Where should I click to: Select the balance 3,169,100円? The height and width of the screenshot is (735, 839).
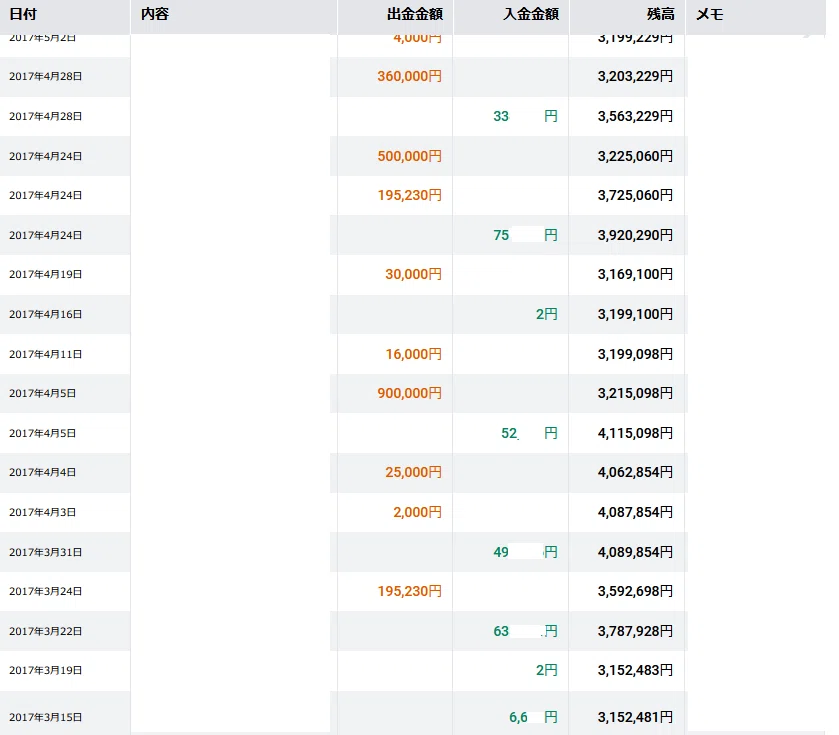(635, 274)
